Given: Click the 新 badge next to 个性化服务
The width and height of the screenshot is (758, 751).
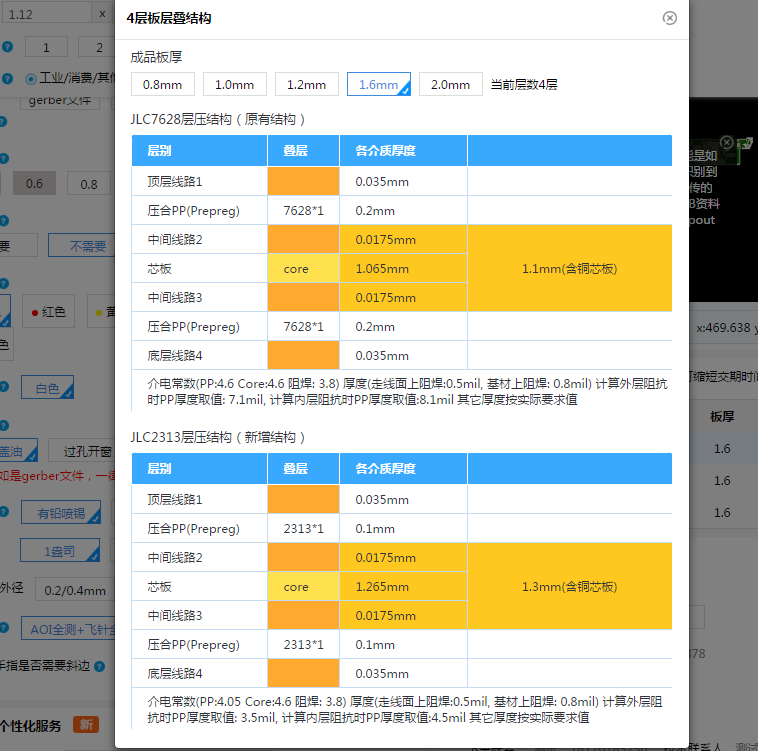Looking at the screenshot, I should point(86,725).
